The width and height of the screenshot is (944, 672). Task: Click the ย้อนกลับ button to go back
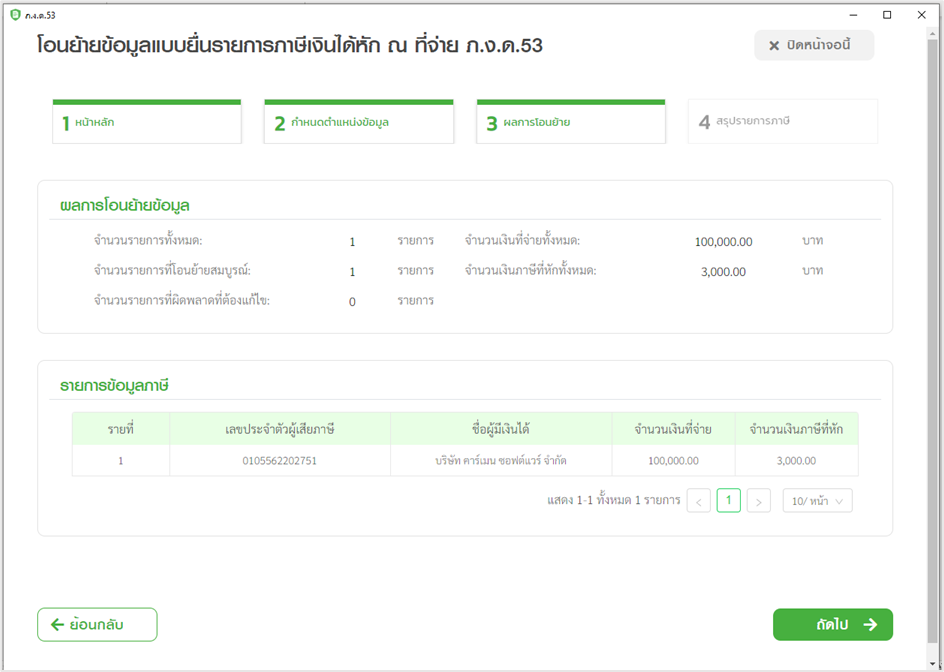(97, 624)
